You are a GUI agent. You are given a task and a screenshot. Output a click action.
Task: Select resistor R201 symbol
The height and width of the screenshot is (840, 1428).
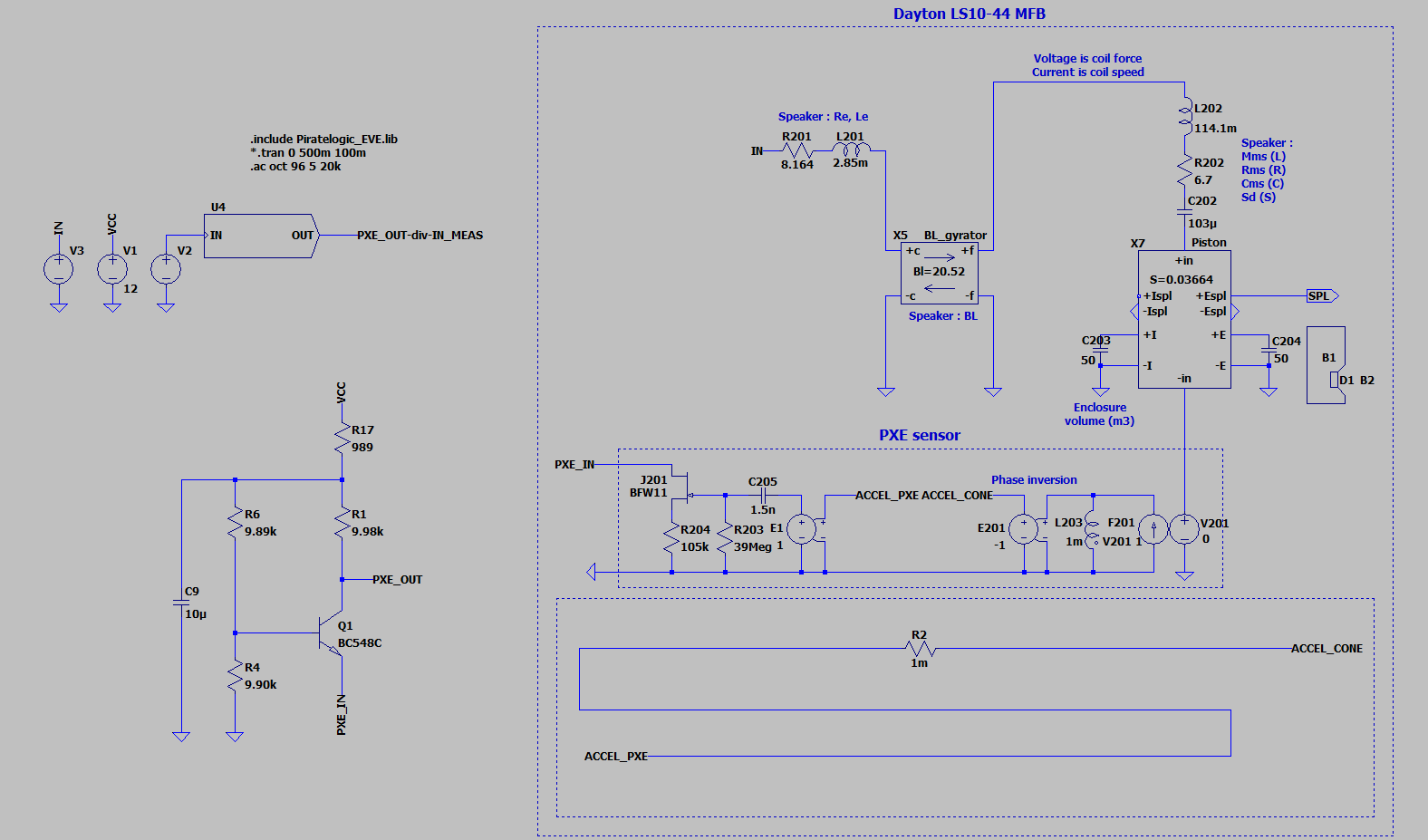796,150
